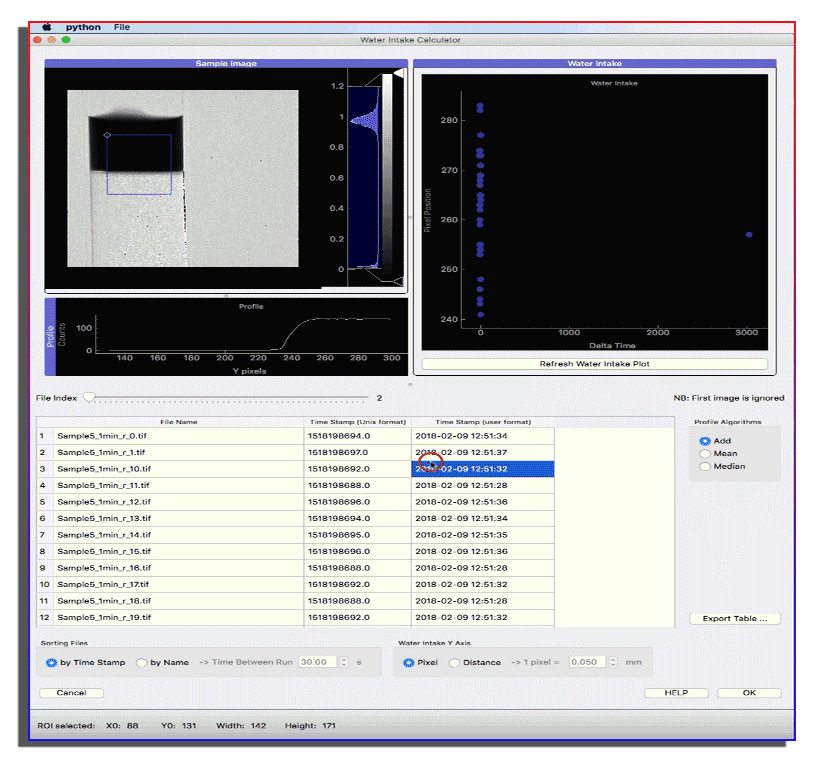
Task: Open the File menu
Action: pyautogui.click(x=122, y=27)
